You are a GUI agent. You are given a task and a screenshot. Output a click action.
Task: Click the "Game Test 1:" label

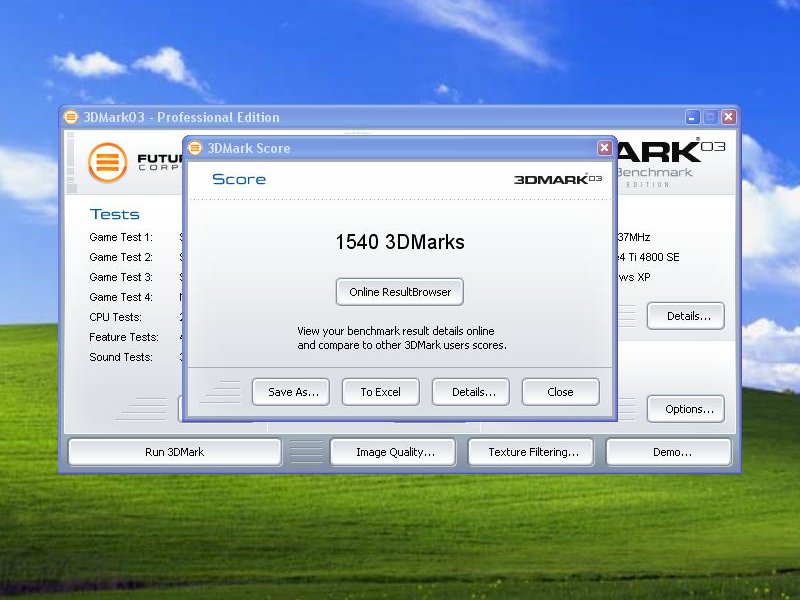coord(121,237)
